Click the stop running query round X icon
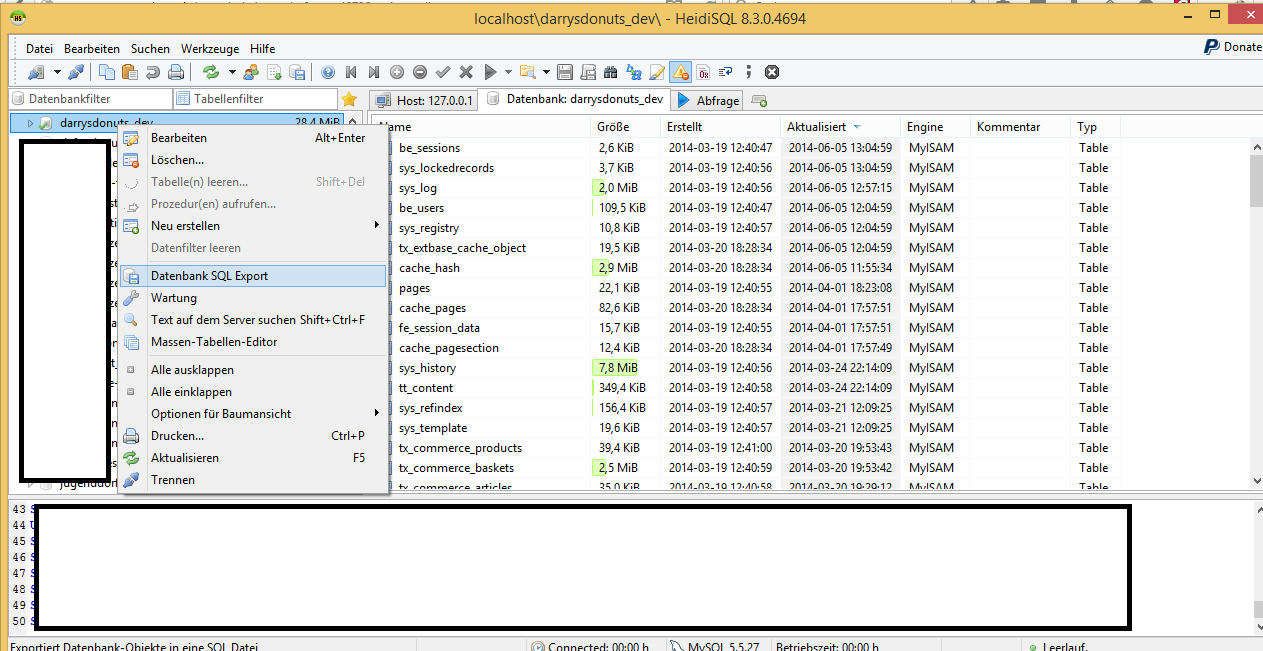 click(771, 72)
